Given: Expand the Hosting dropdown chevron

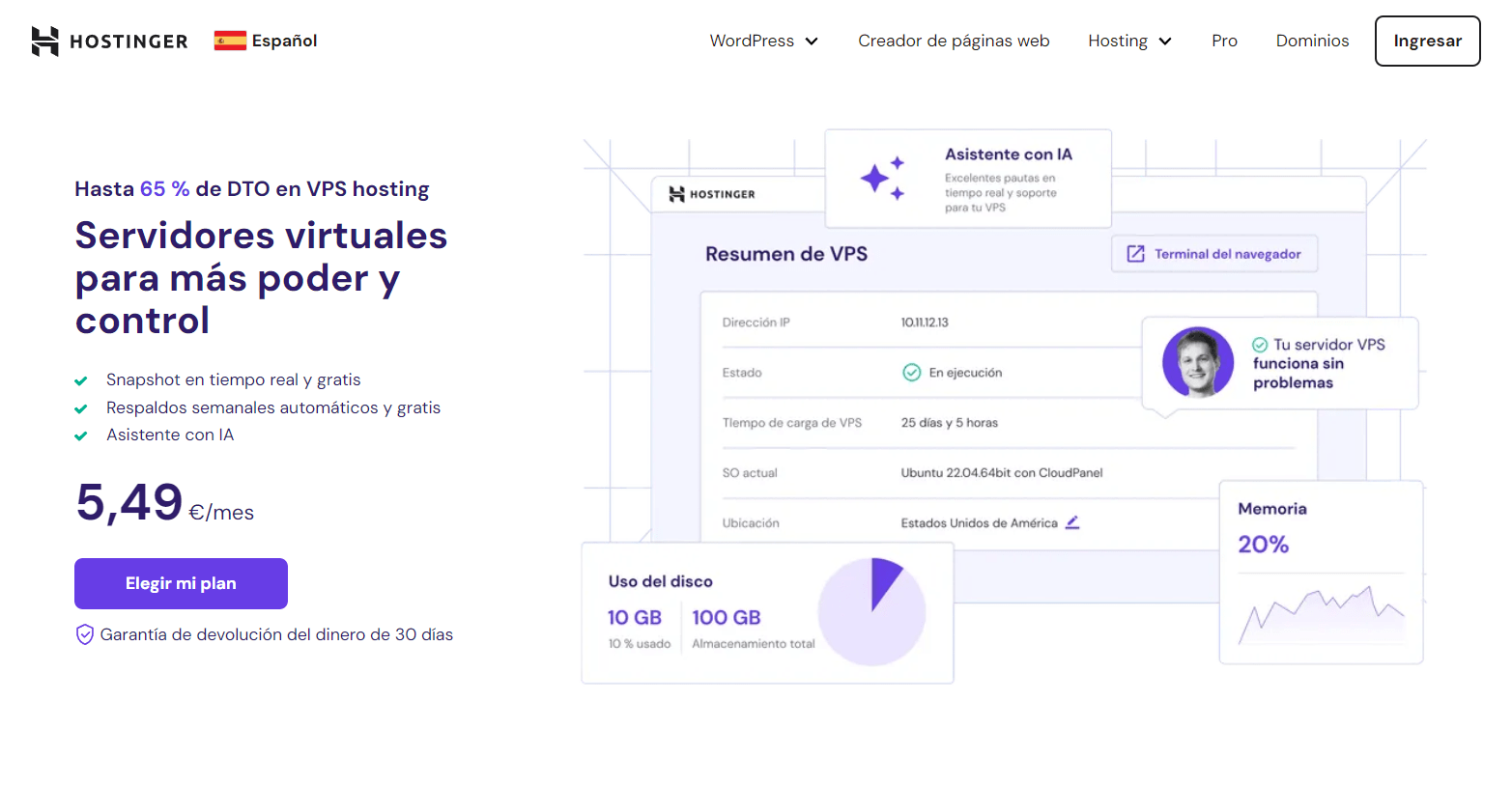Looking at the screenshot, I should click(1165, 42).
